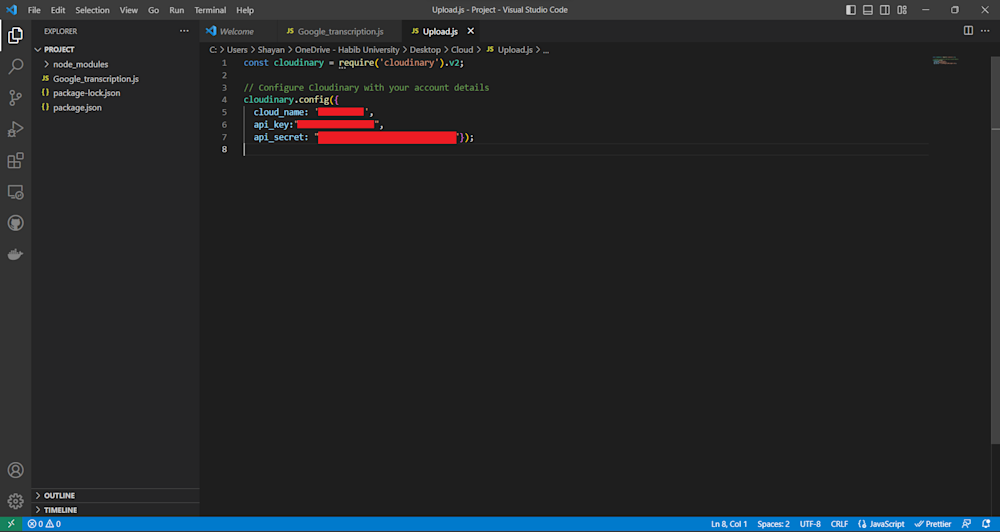Open the View menu
1000x532 pixels.
pos(129,10)
